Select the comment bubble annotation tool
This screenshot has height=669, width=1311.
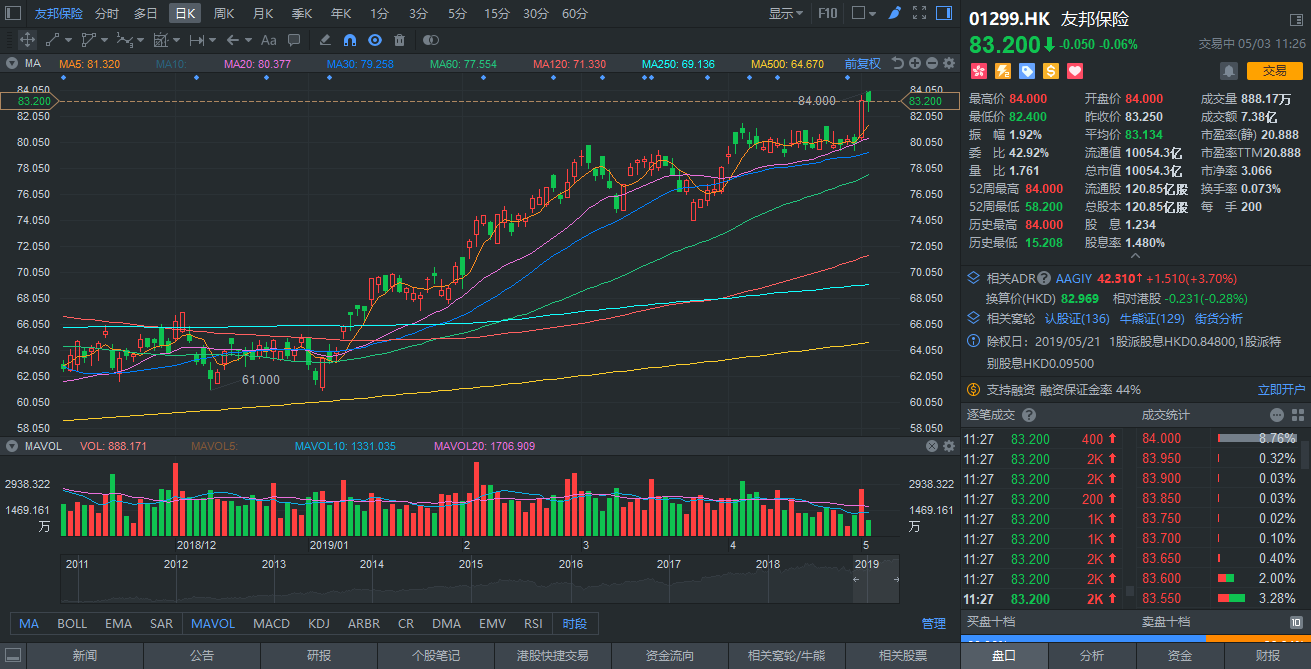click(x=294, y=40)
